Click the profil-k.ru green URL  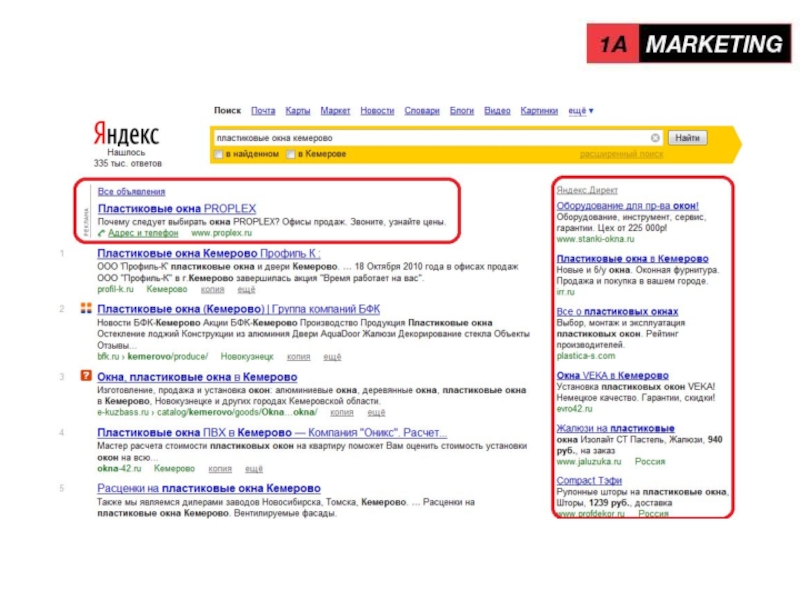coord(115,289)
